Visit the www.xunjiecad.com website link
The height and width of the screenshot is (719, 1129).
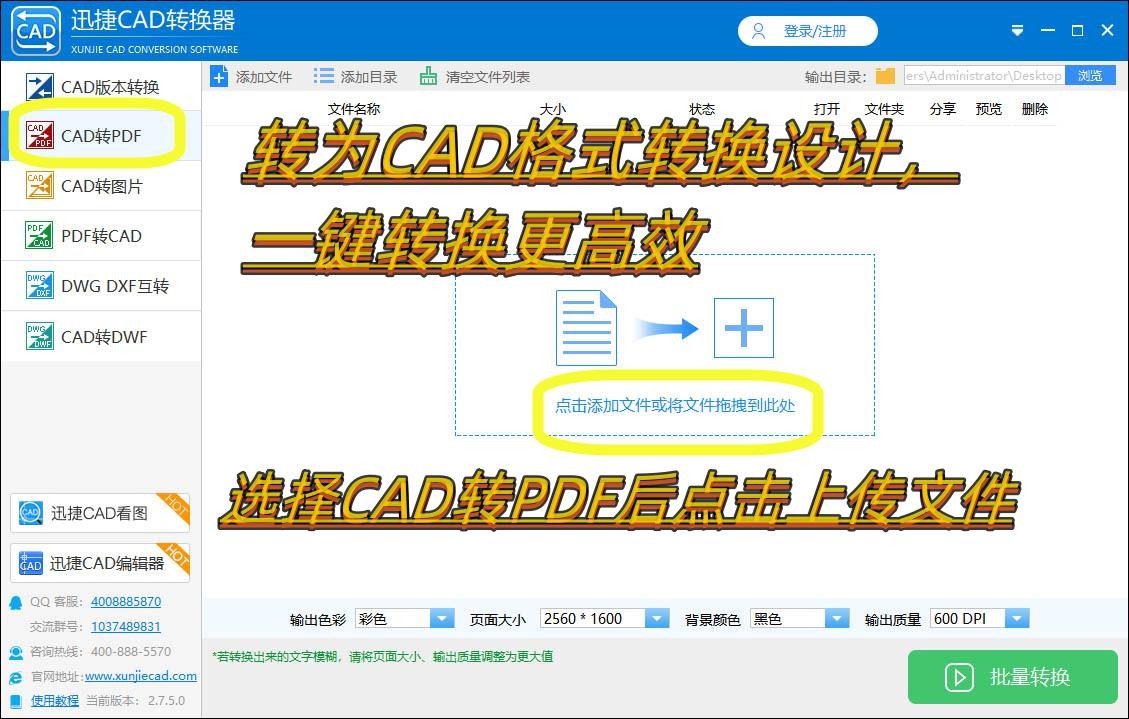tap(140, 676)
